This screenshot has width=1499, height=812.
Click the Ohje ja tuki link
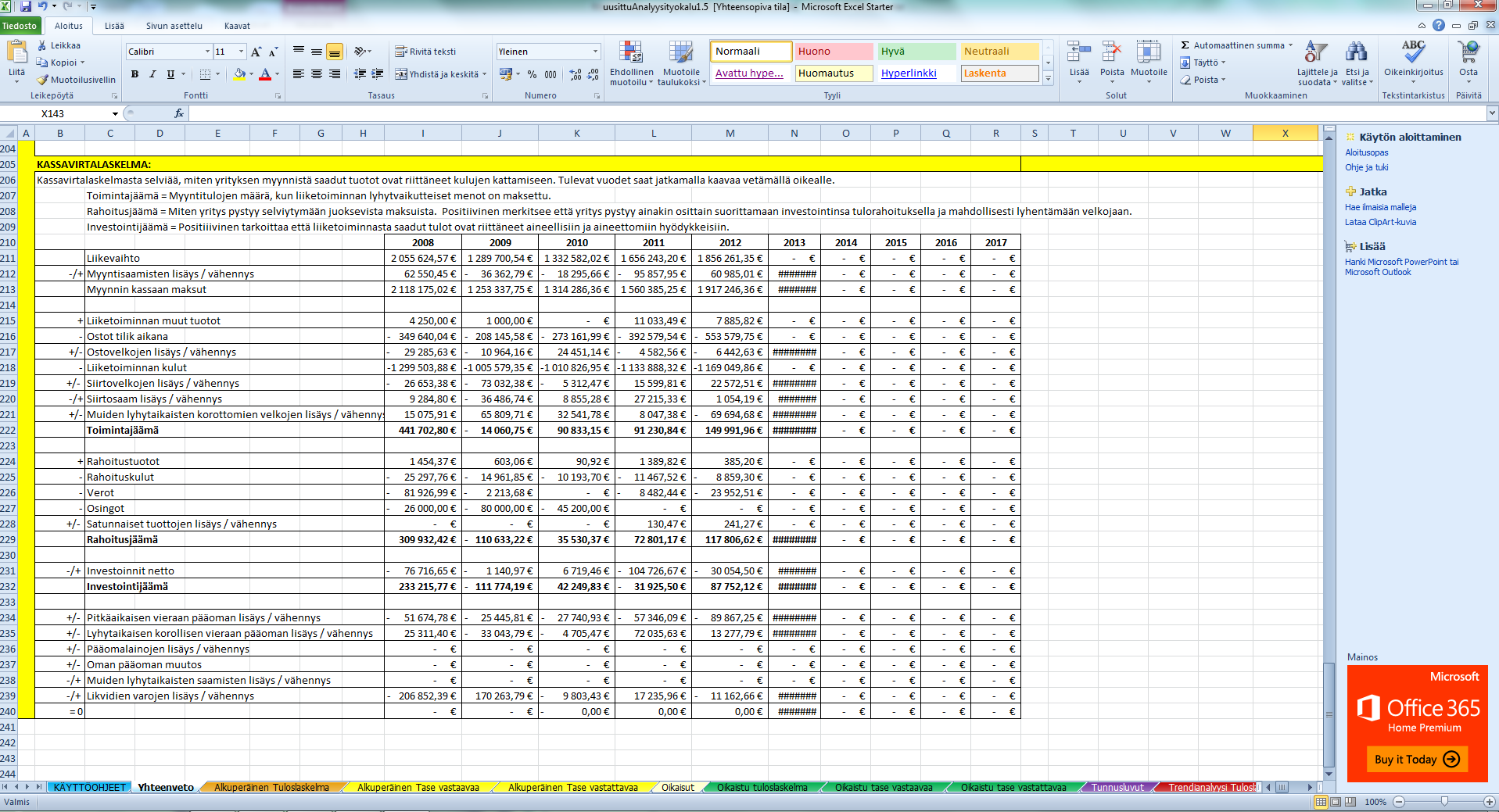pos(1366,167)
